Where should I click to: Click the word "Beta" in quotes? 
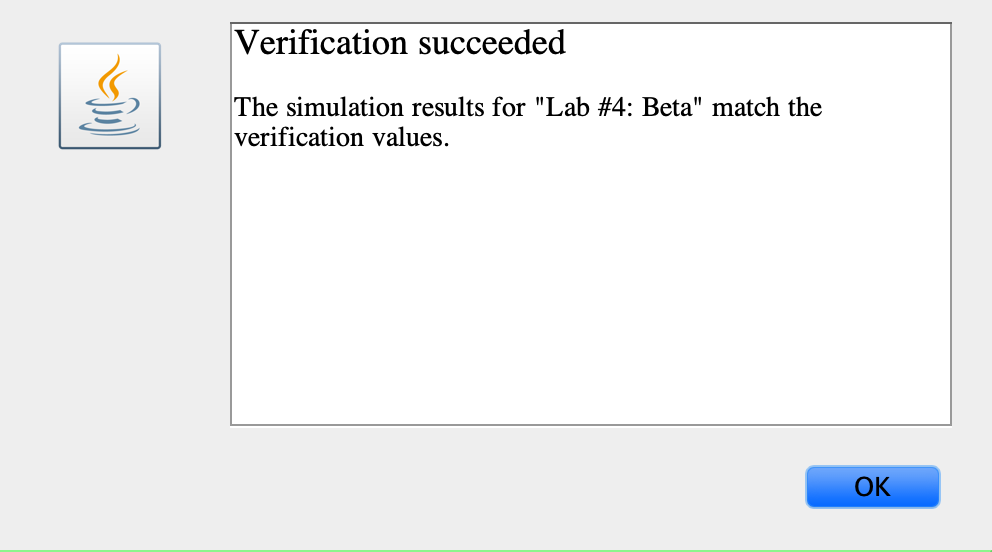click(672, 107)
